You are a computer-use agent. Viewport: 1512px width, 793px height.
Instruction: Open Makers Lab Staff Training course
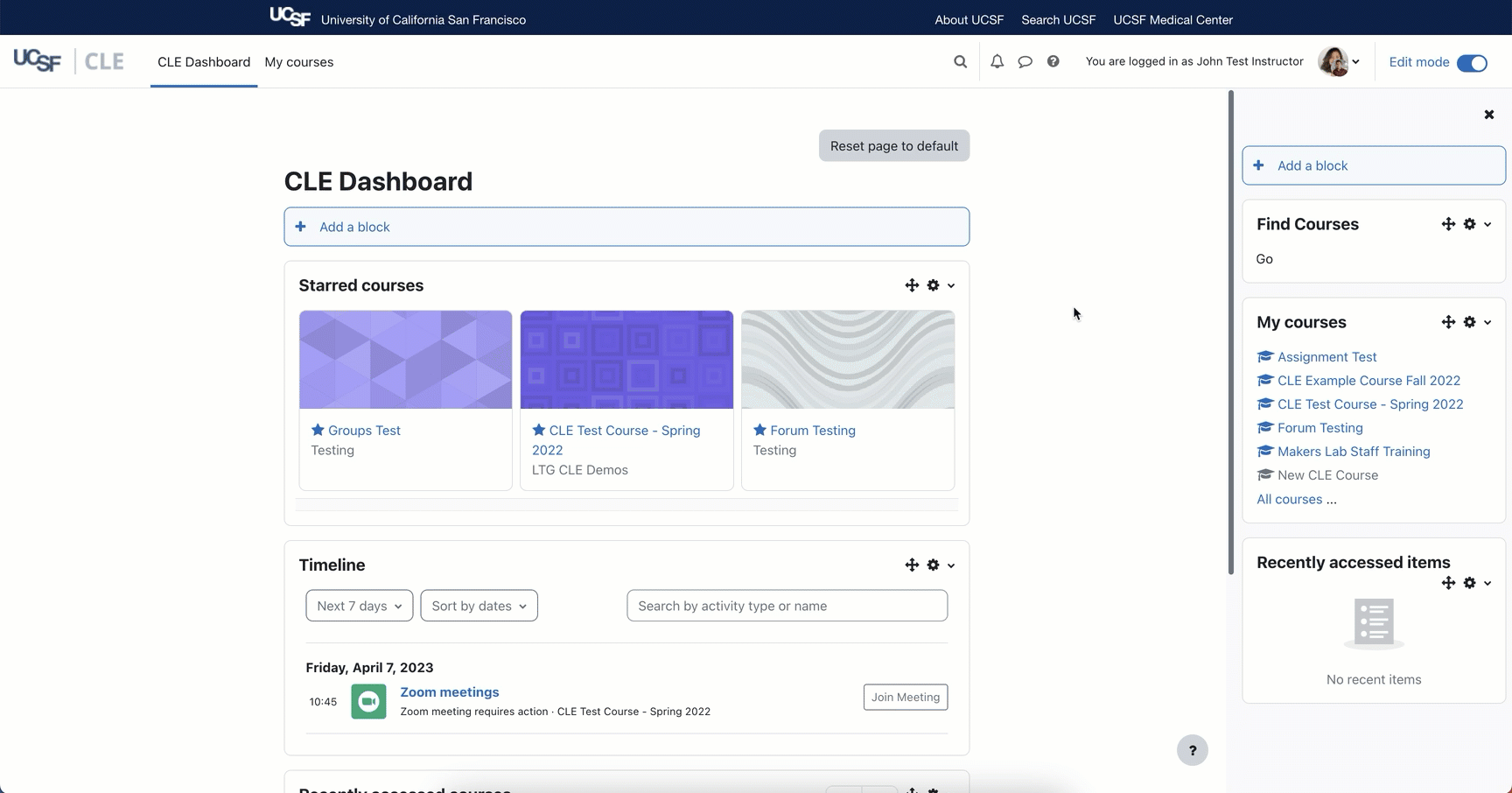[1354, 452]
